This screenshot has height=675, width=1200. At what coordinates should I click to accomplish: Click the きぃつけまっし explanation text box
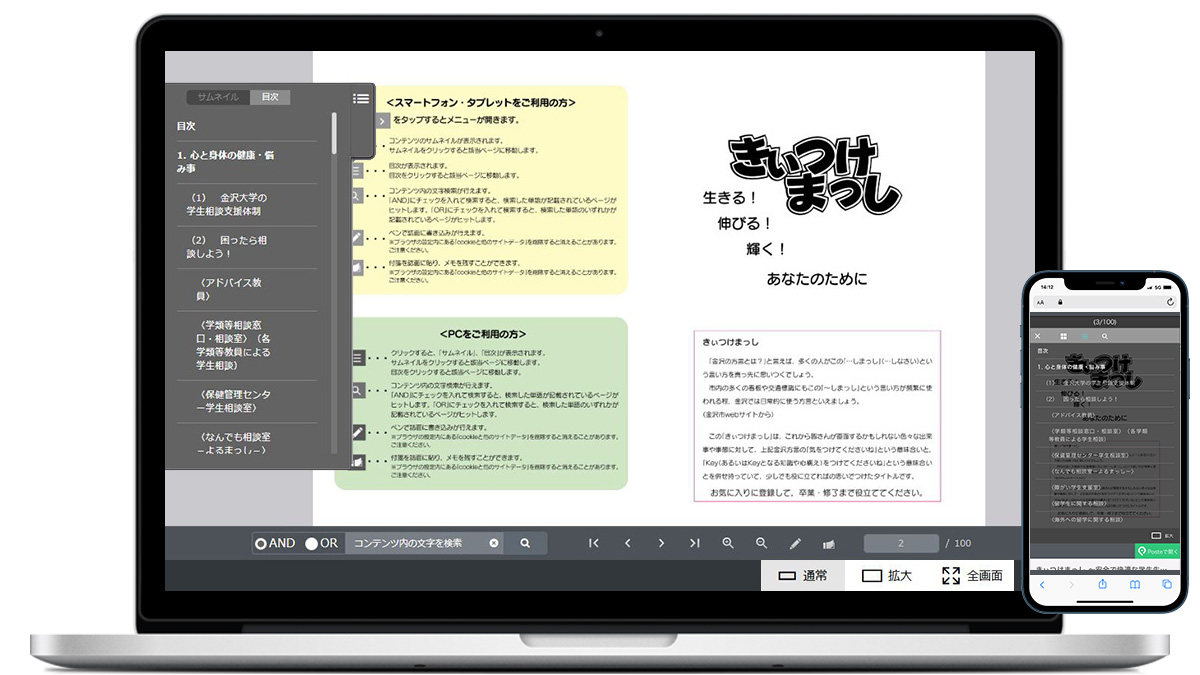(818, 416)
